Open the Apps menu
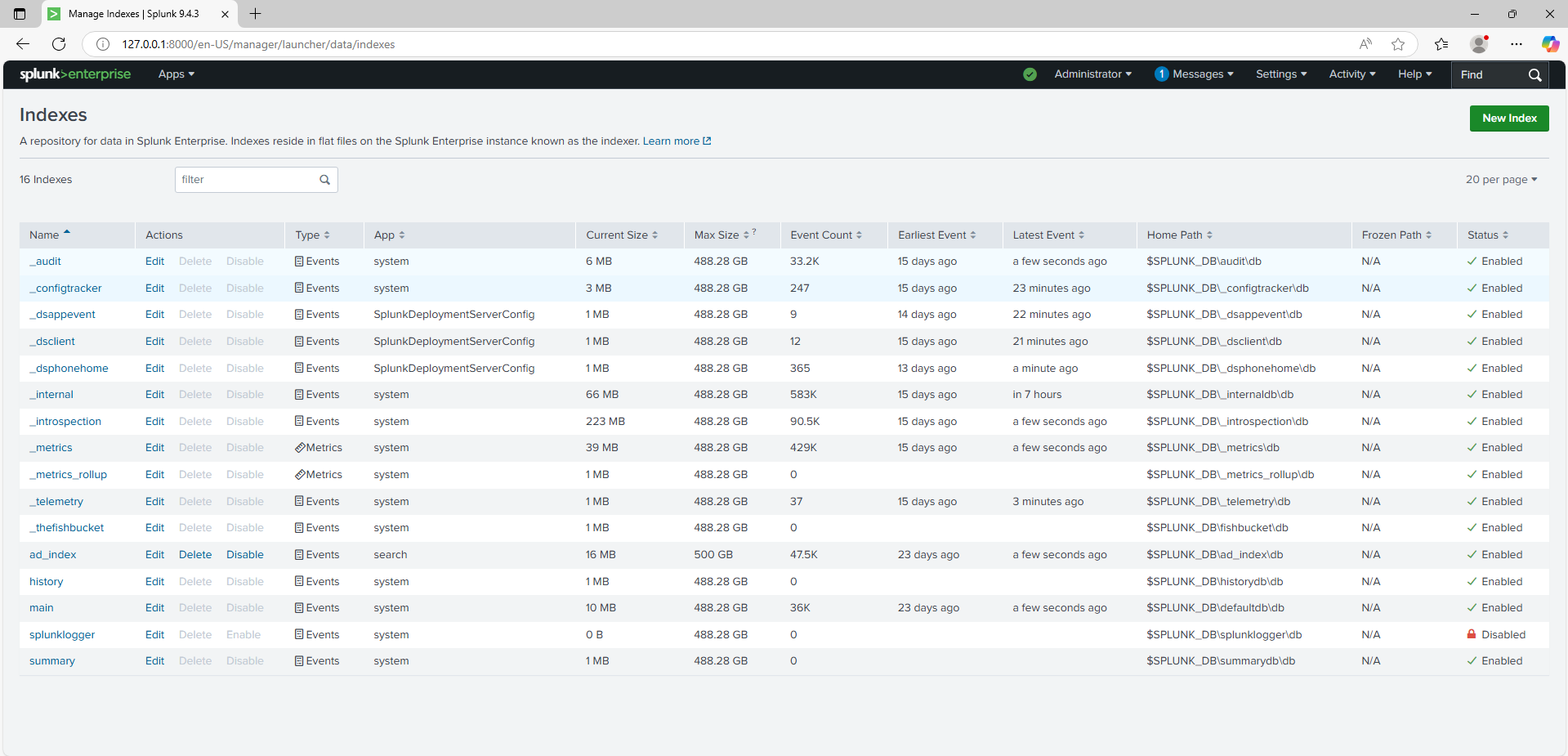1568x756 pixels. (x=176, y=74)
